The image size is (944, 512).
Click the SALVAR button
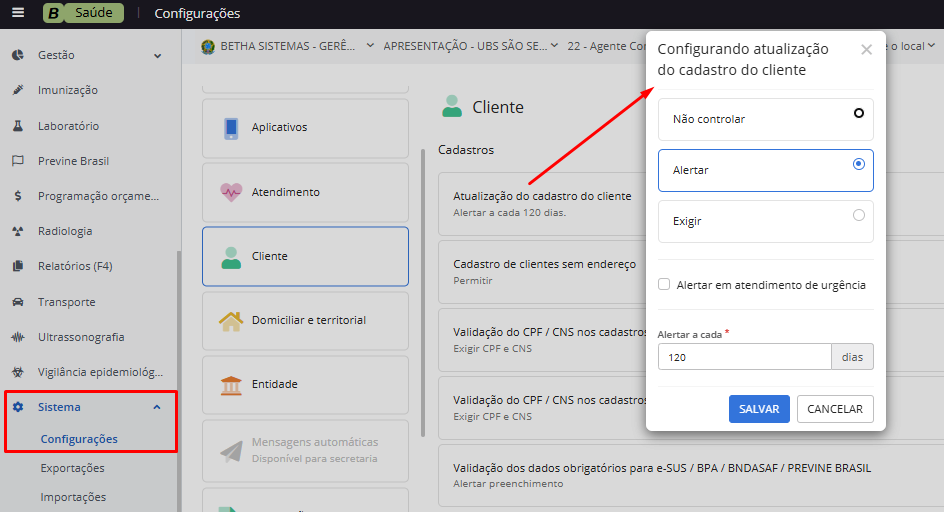pyautogui.click(x=759, y=409)
